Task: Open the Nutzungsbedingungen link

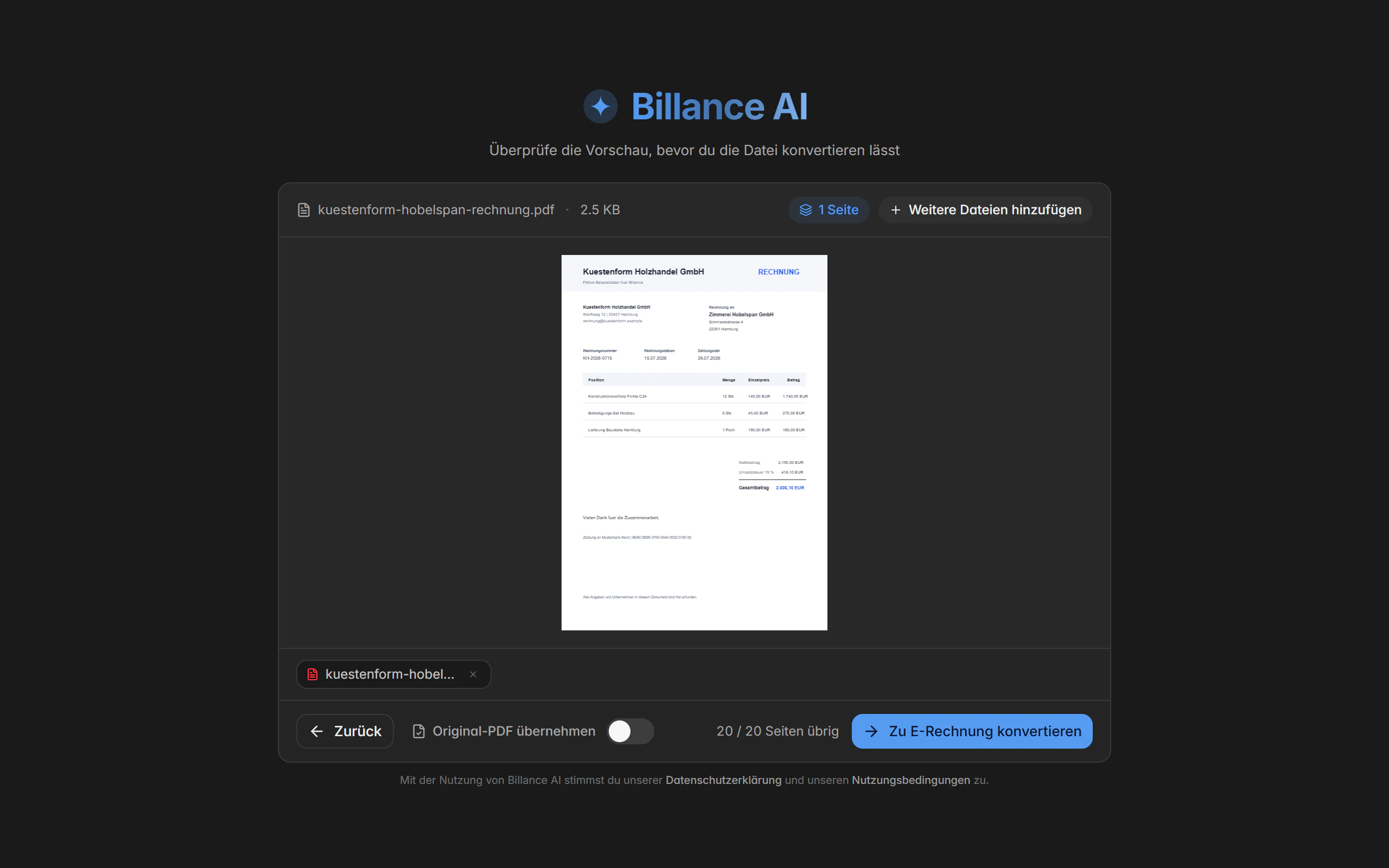Action: [911, 780]
